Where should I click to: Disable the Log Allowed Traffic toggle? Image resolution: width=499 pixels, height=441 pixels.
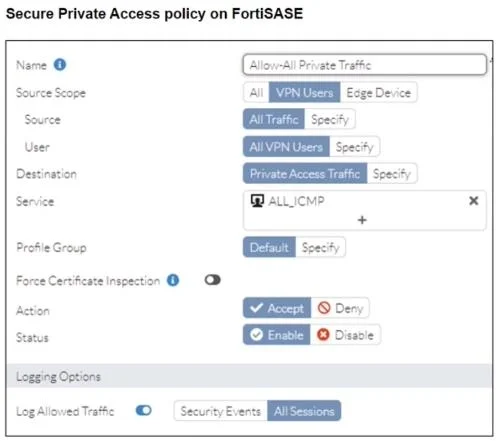144,410
